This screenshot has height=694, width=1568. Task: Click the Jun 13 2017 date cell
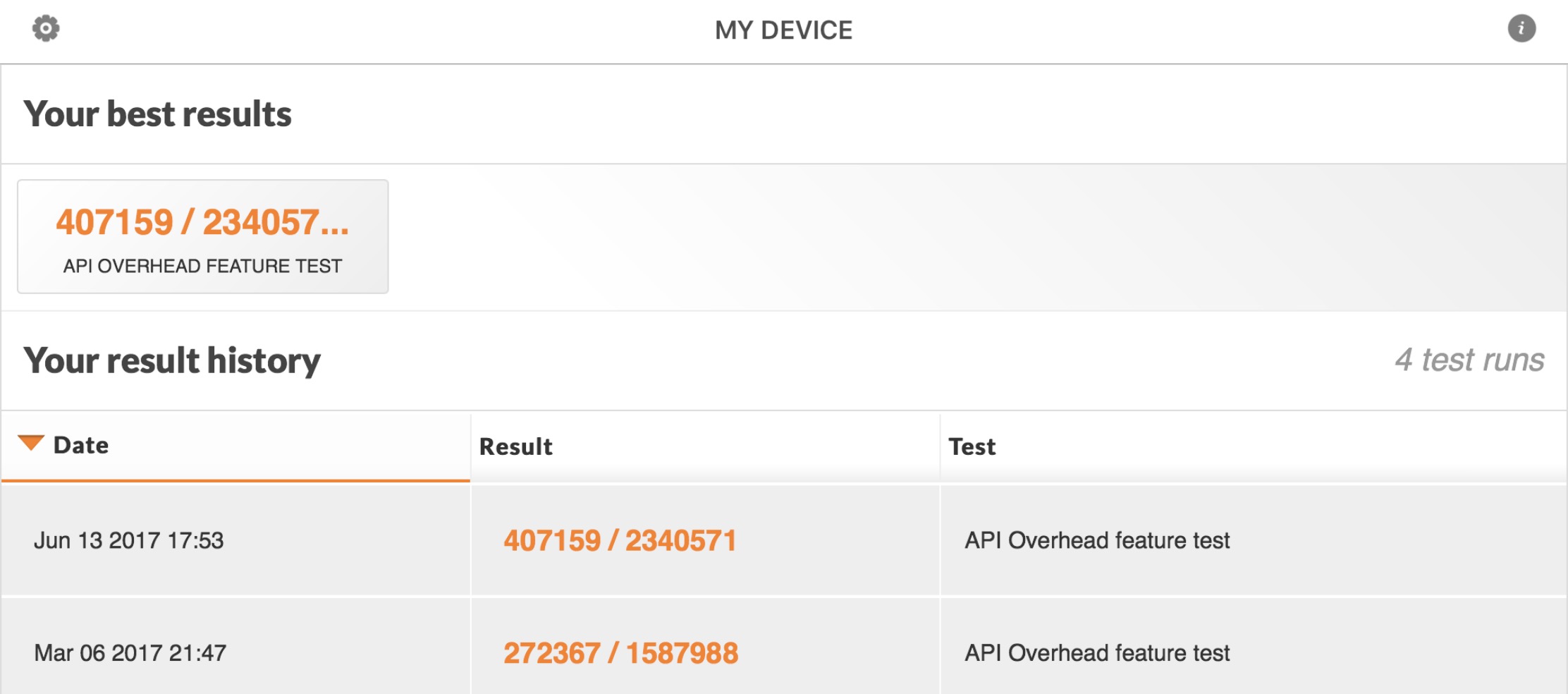point(129,540)
